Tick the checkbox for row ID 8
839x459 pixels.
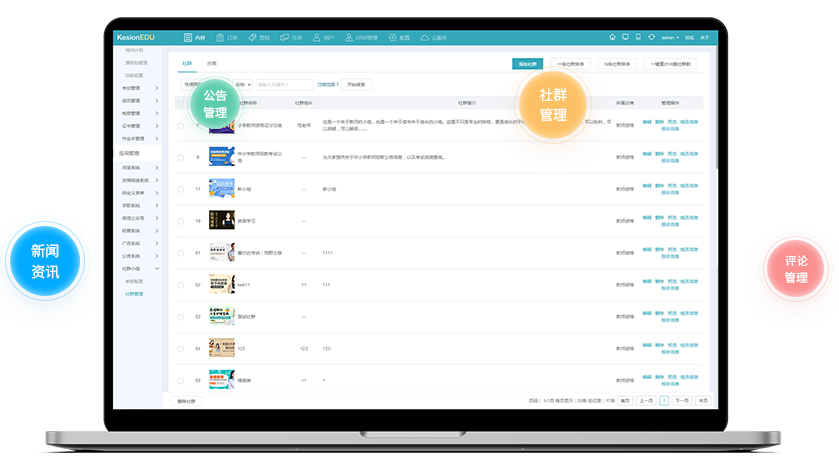181,157
